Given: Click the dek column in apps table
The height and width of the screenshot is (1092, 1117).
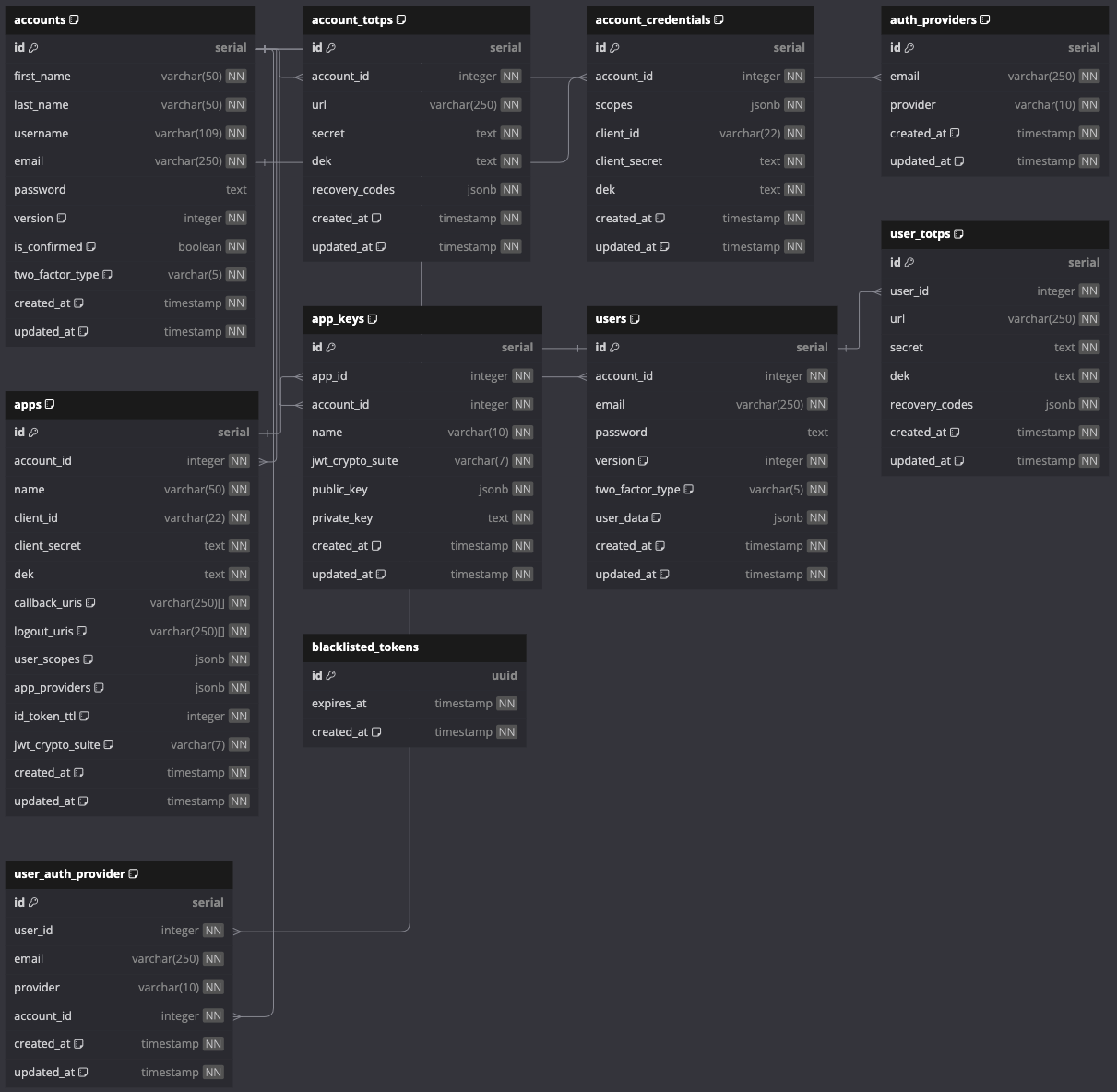Looking at the screenshot, I should tap(132, 575).
